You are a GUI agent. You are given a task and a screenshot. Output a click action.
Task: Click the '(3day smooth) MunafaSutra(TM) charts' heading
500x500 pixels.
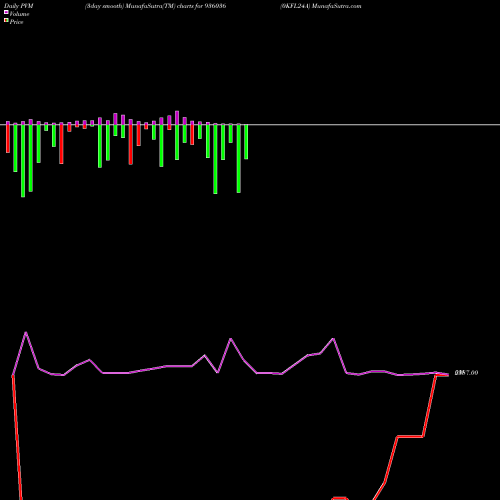tap(140, 6)
